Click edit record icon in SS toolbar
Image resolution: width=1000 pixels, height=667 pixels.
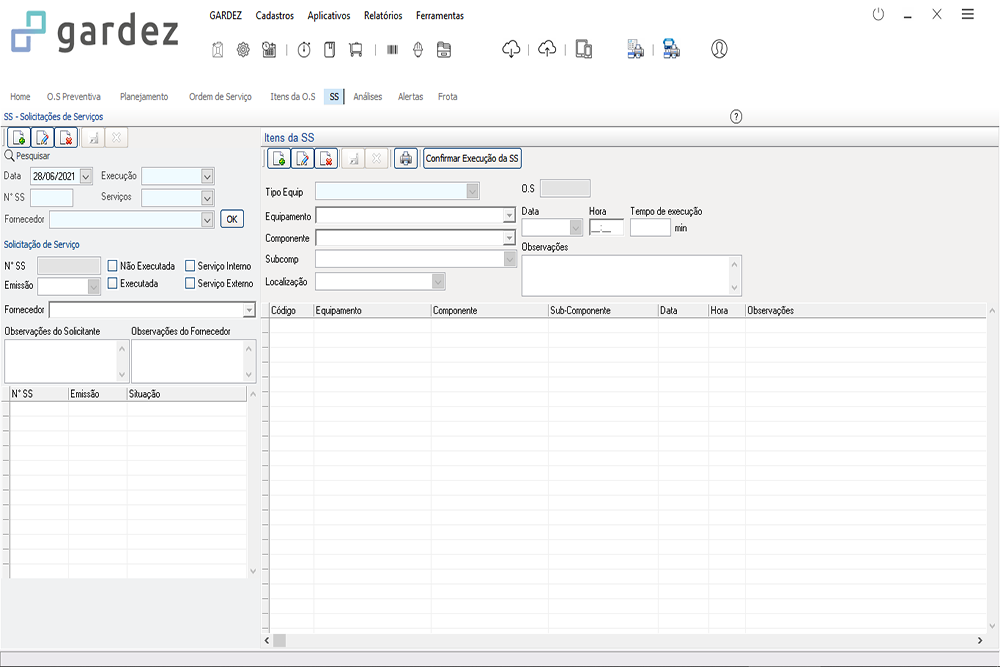pyautogui.click(x=43, y=138)
